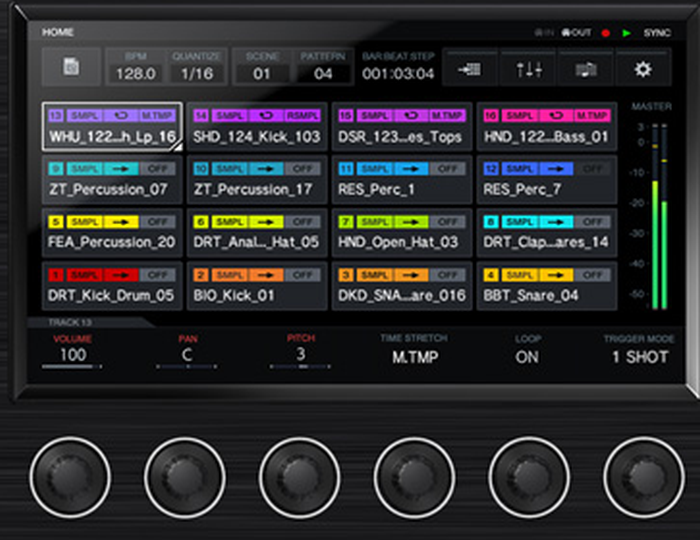700x540 pixels.
Task: Toggle OFF time stretch on RES_Perc_1
Action: [445, 169]
